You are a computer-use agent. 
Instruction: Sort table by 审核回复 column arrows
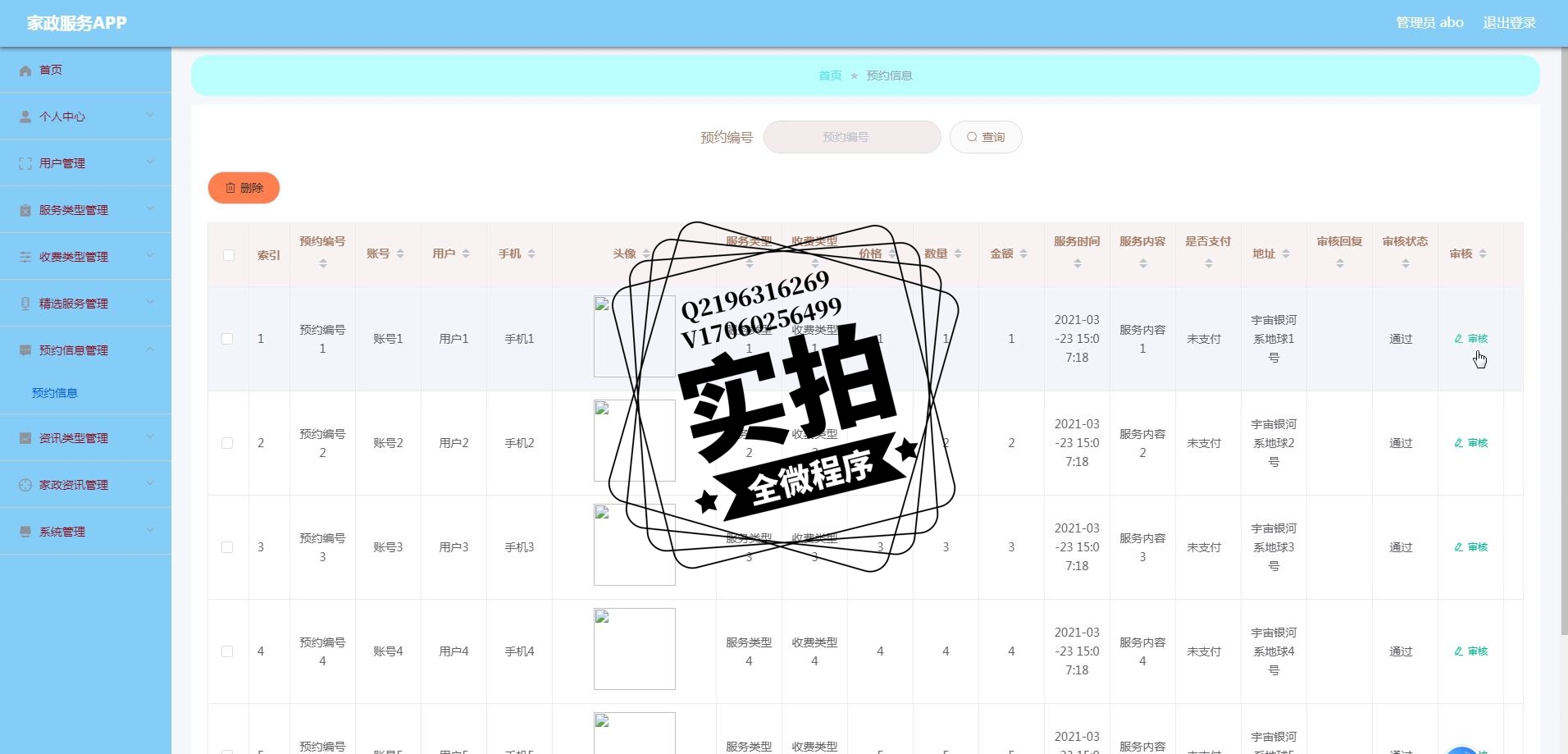[1340, 263]
